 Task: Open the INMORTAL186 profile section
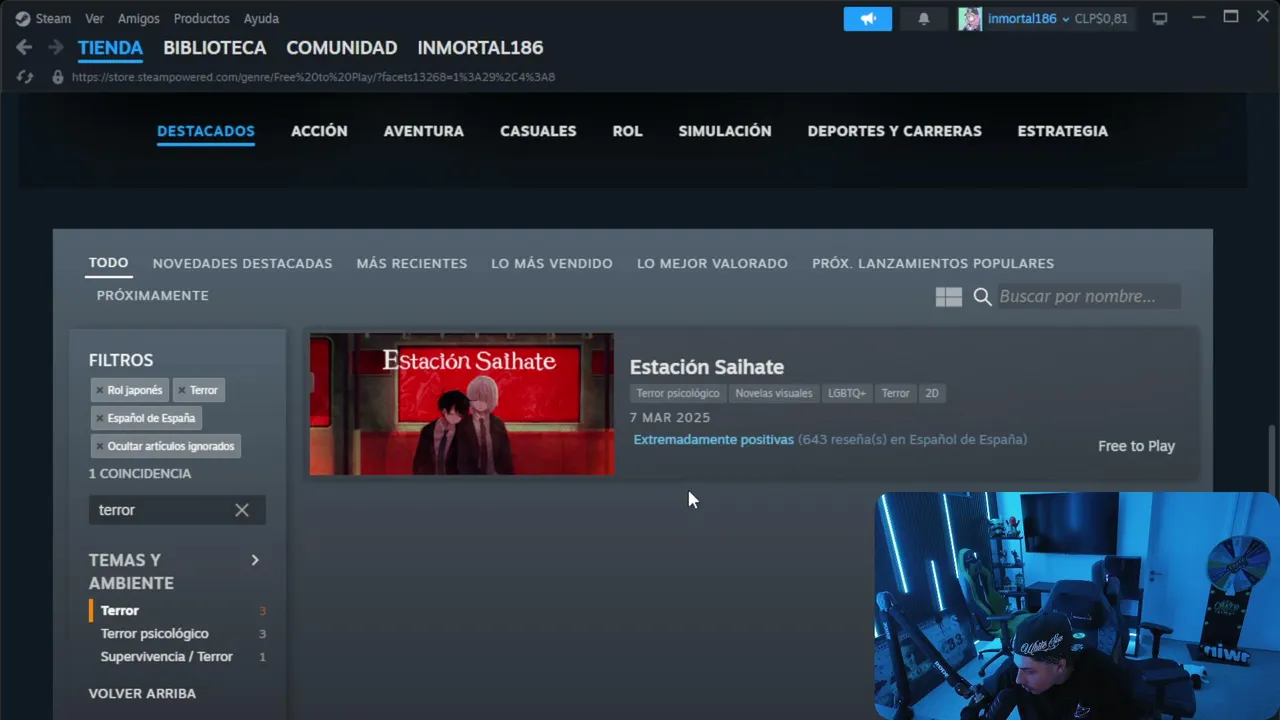[480, 48]
